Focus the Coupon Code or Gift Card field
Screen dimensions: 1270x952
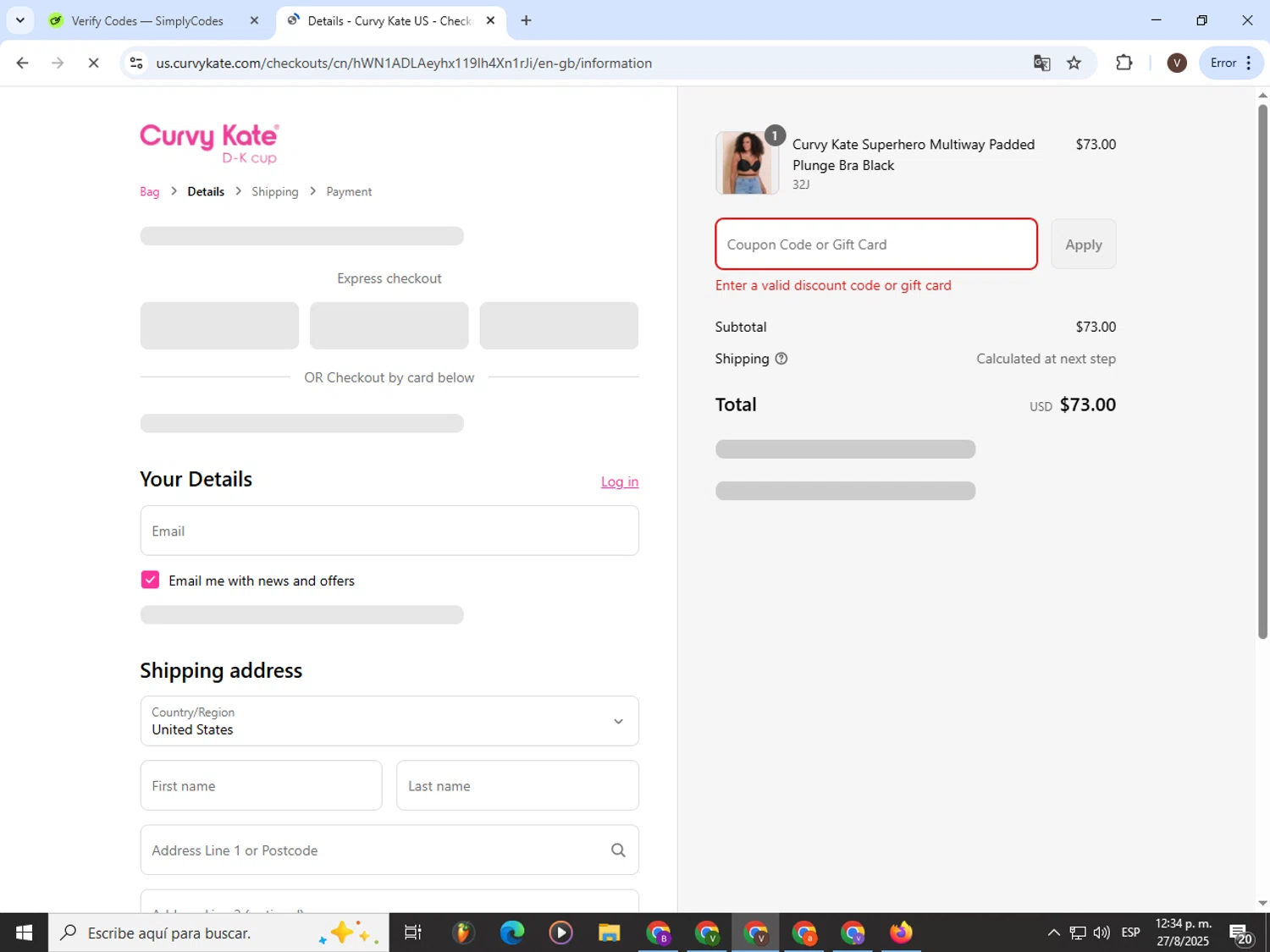click(x=876, y=245)
